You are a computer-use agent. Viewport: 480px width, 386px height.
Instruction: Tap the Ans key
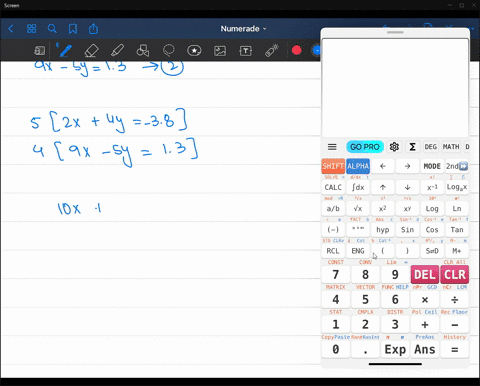425,350
